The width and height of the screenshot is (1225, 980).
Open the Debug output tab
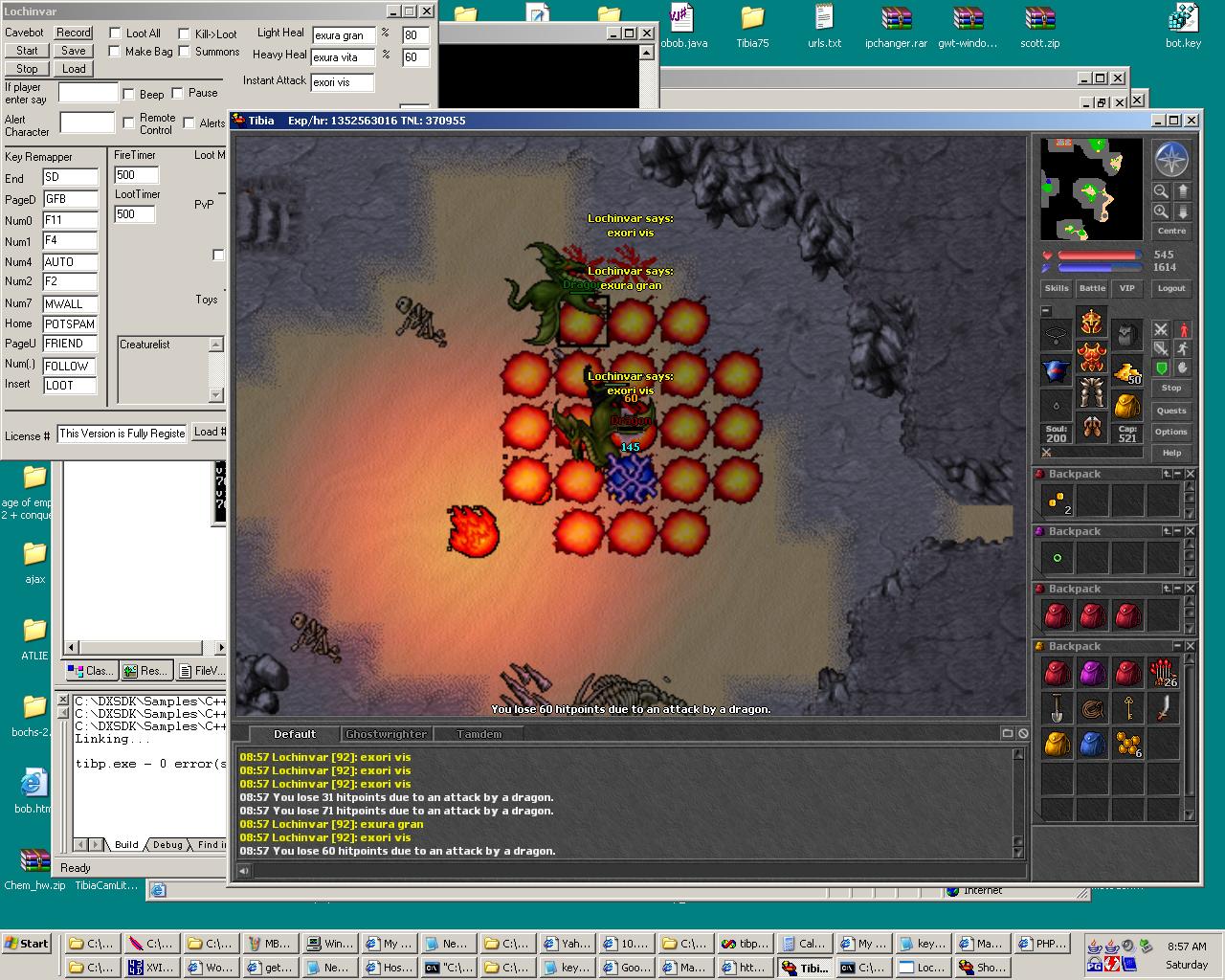(x=167, y=844)
